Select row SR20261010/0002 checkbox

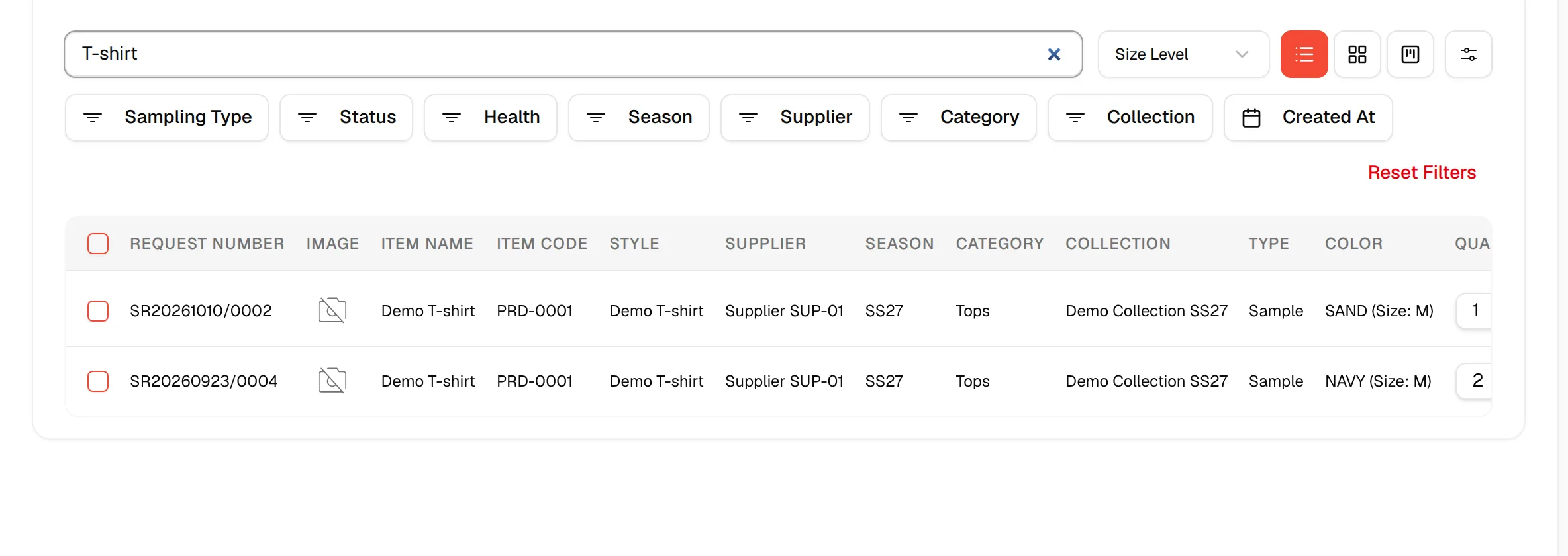(98, 311)
